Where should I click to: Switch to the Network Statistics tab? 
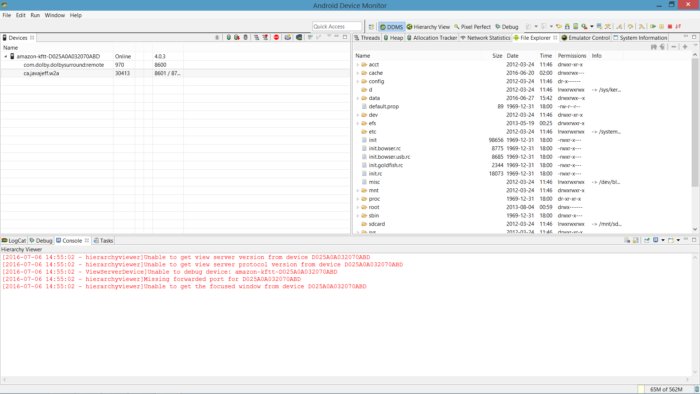485,38
